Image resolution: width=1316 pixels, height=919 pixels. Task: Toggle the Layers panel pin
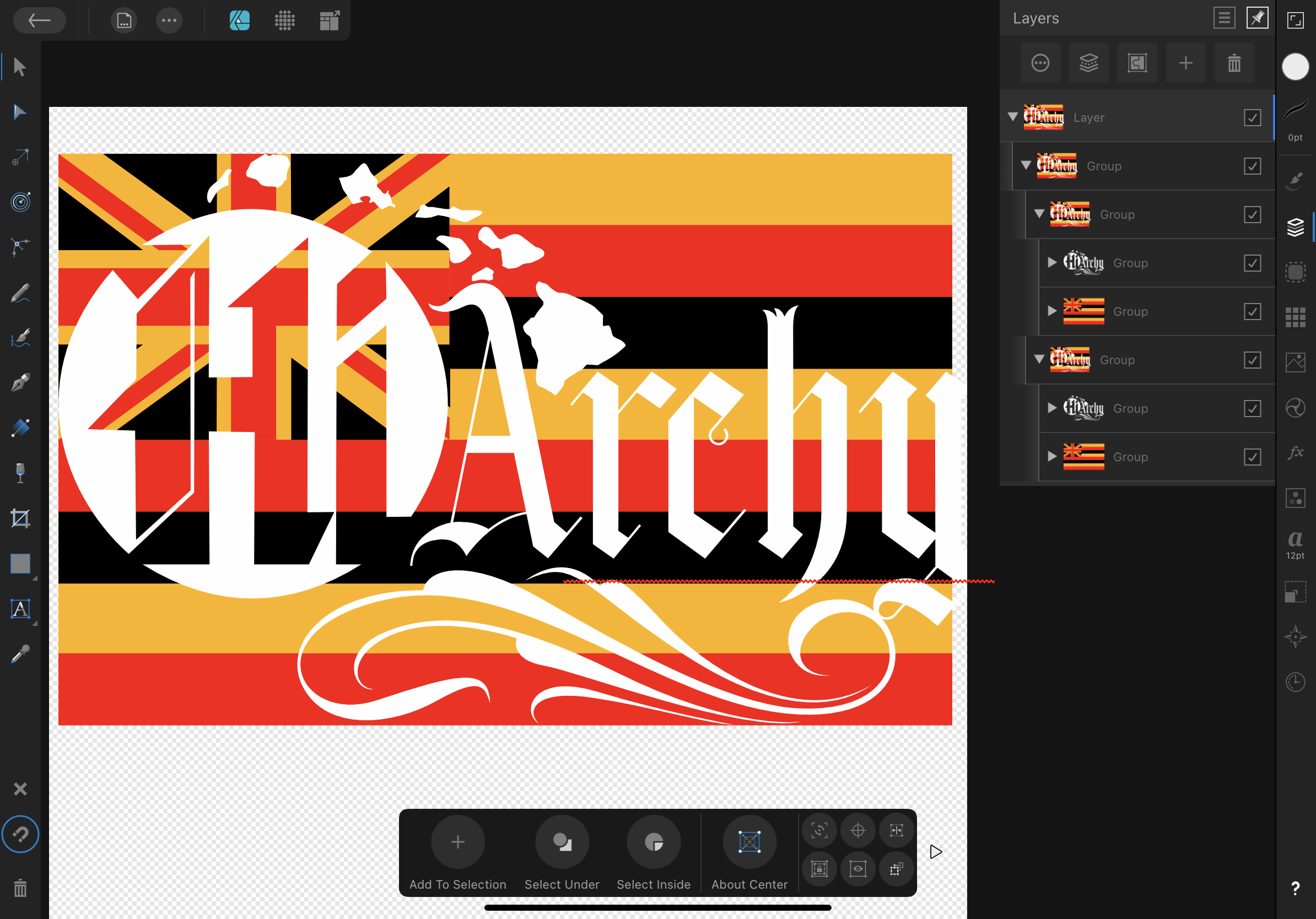pyautogui.click(x=1257, y=18)
